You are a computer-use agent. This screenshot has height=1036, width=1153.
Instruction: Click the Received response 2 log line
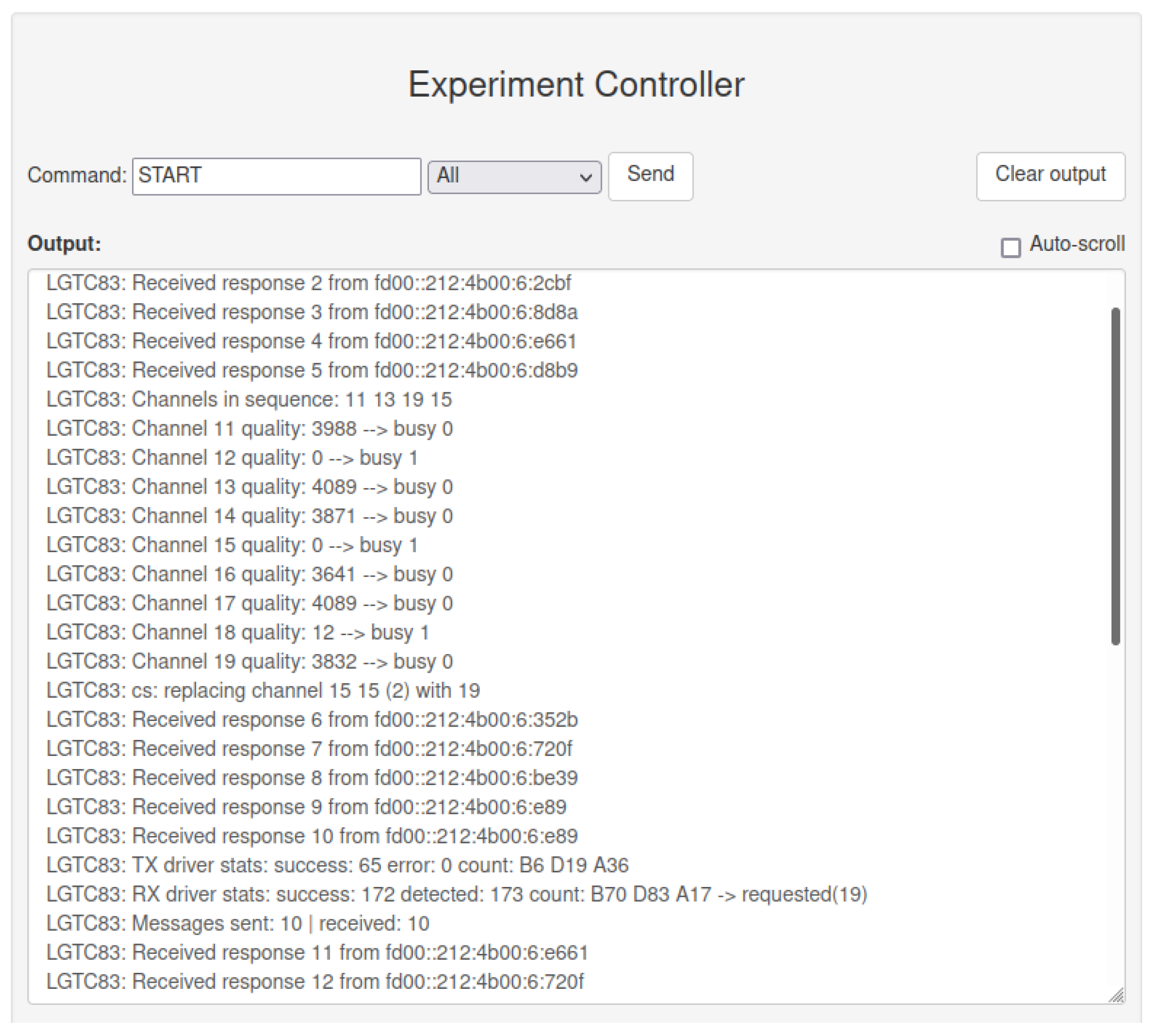coord(308,283)
